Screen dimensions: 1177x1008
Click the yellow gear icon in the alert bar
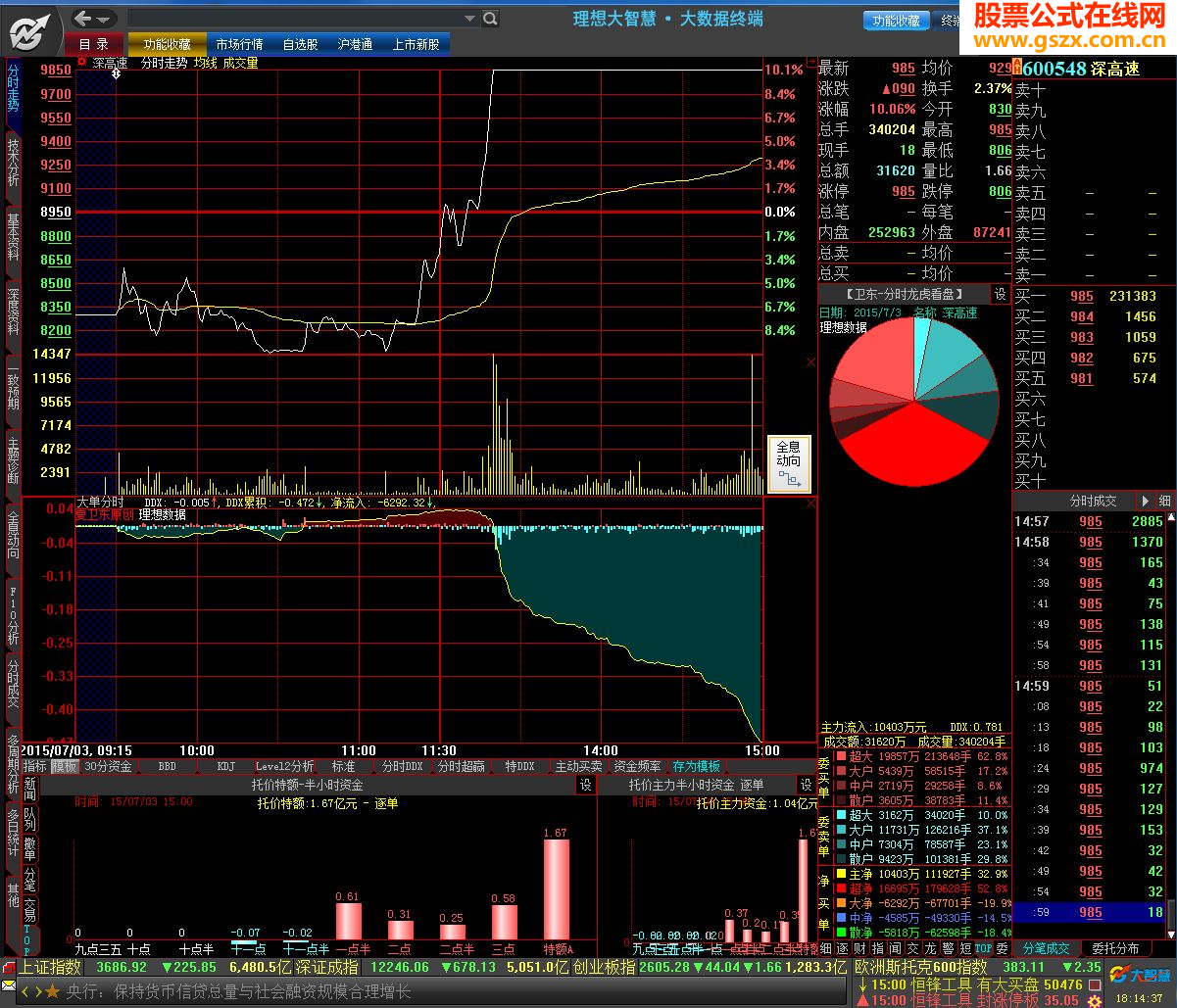click(1094, 1001)
